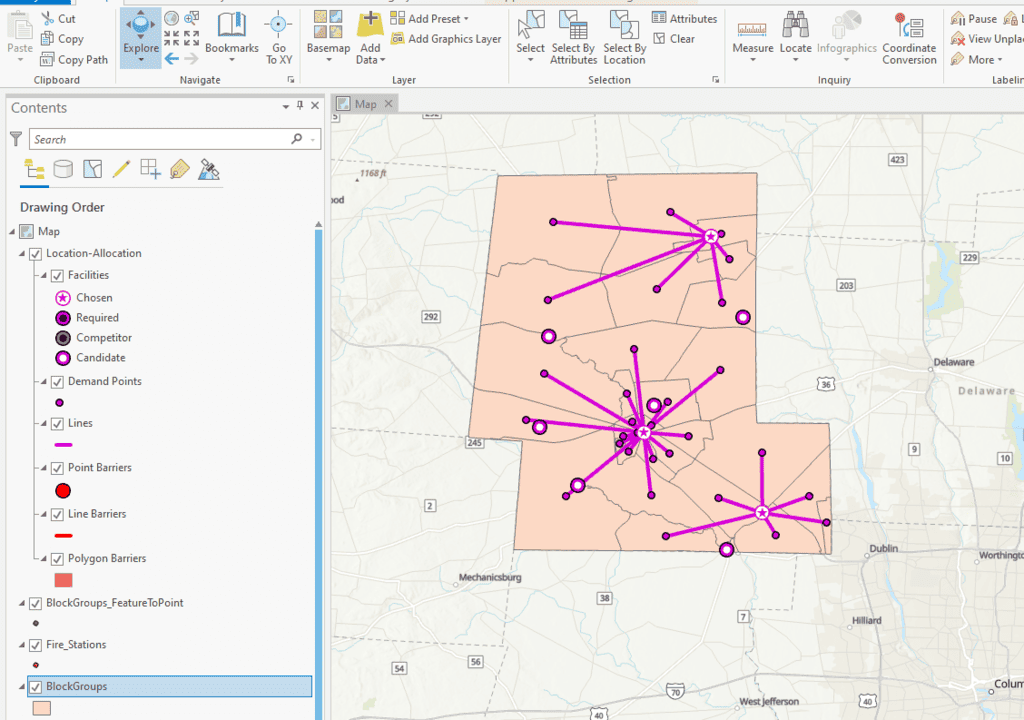Switch to List By Labeling tag
The width and height of the screenshot is (1024, 720).
pyautogui.click(x=180, y=170)
